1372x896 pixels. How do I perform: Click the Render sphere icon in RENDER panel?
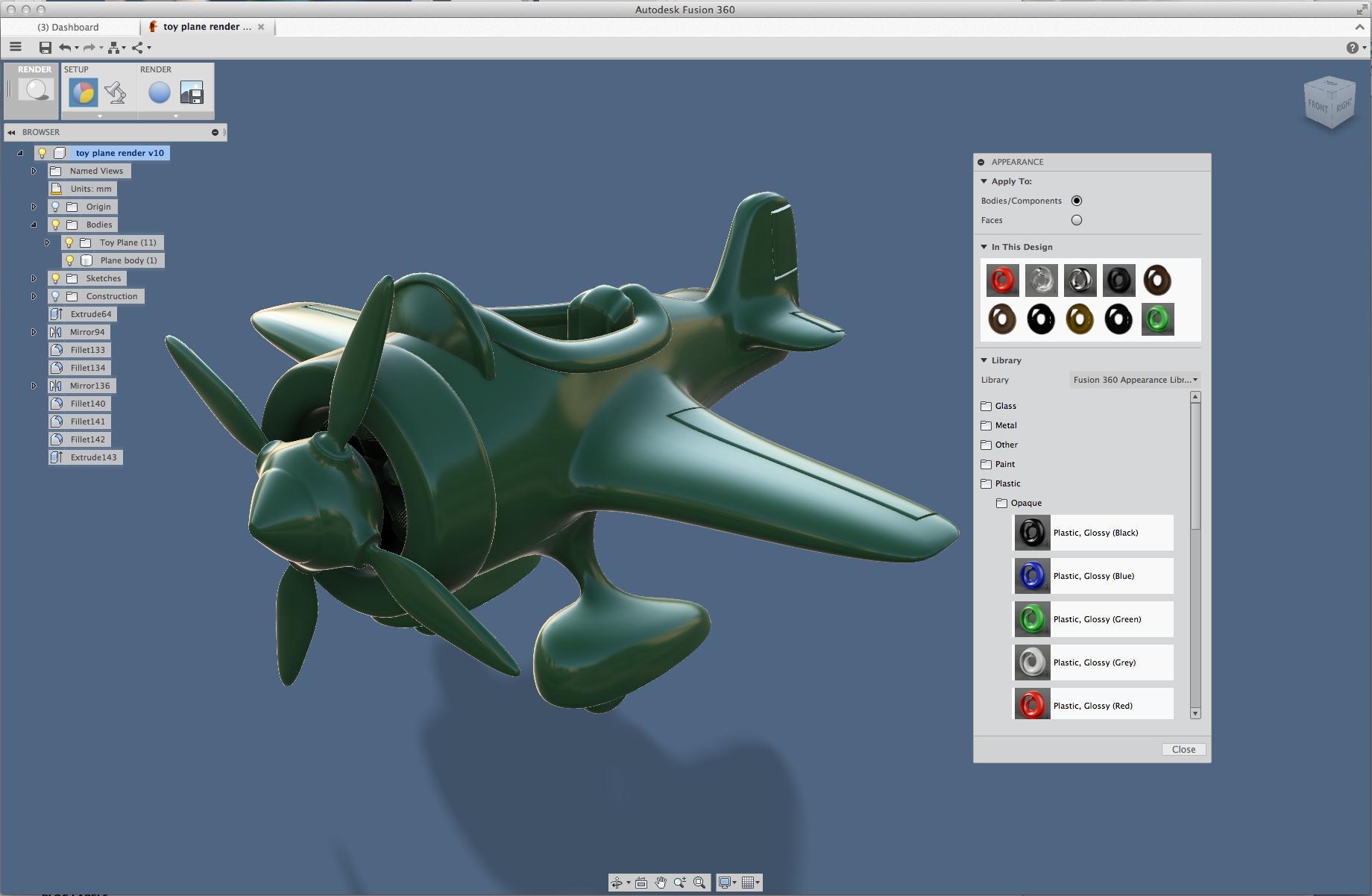tap(158, 92)
